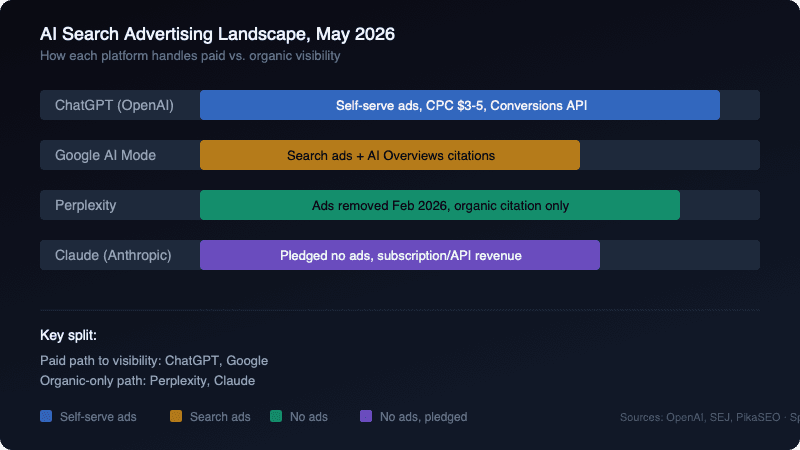Click the orange Search ads legend swatch
Screen dimensions: 800x450
pyautogui.click(x=176, y=416)
